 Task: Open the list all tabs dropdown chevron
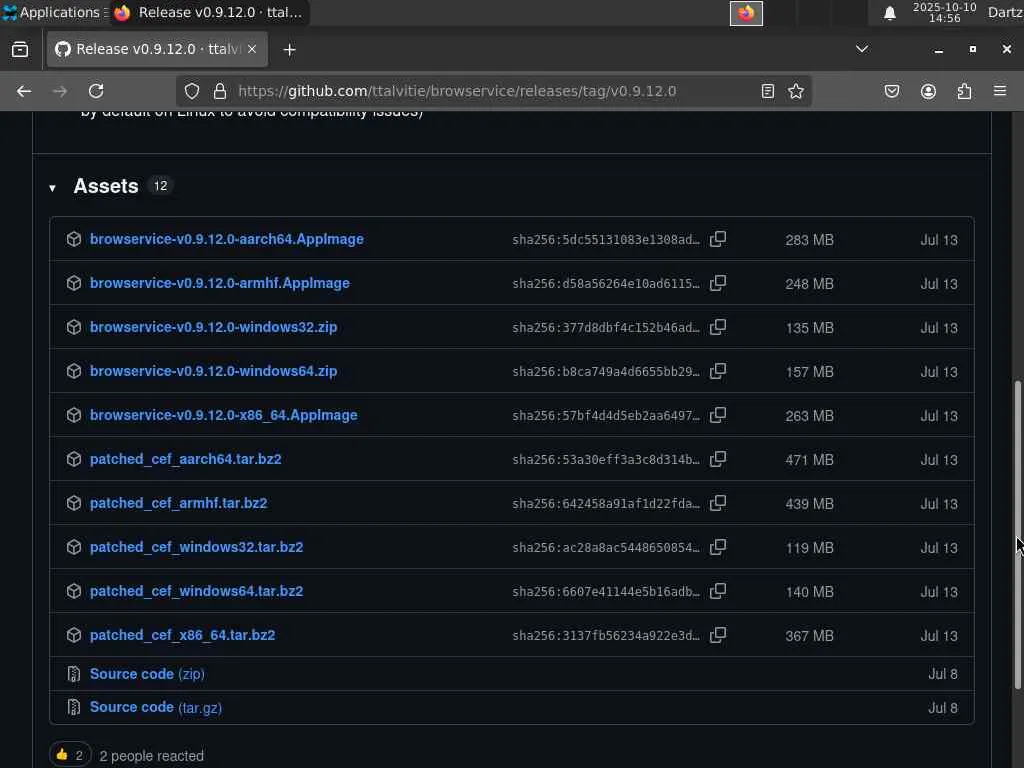click(x=862, y=49)
